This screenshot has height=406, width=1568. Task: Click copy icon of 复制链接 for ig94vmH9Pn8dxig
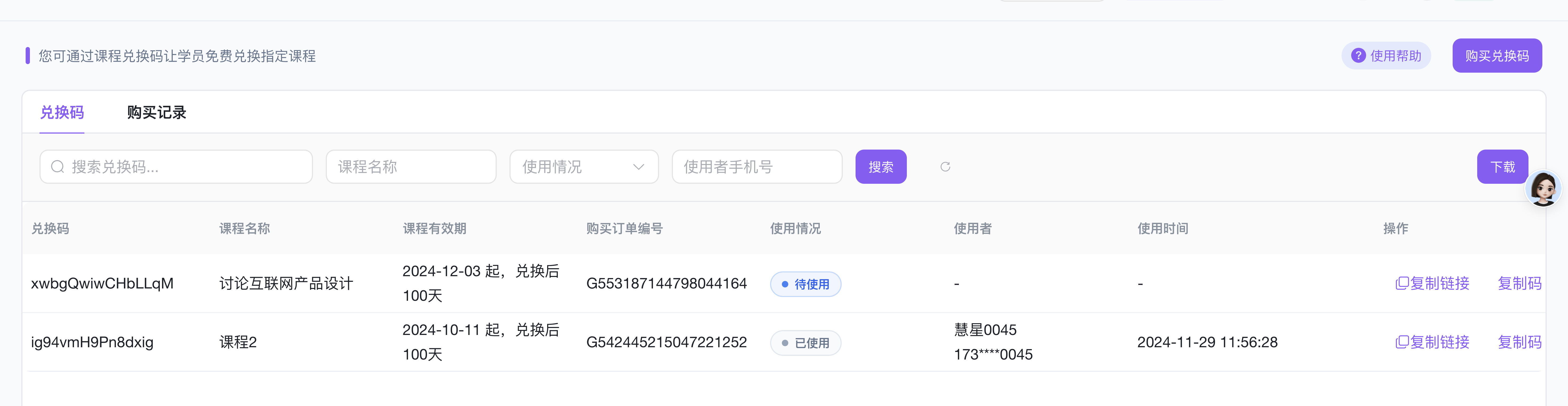[x=1402, y=342]
